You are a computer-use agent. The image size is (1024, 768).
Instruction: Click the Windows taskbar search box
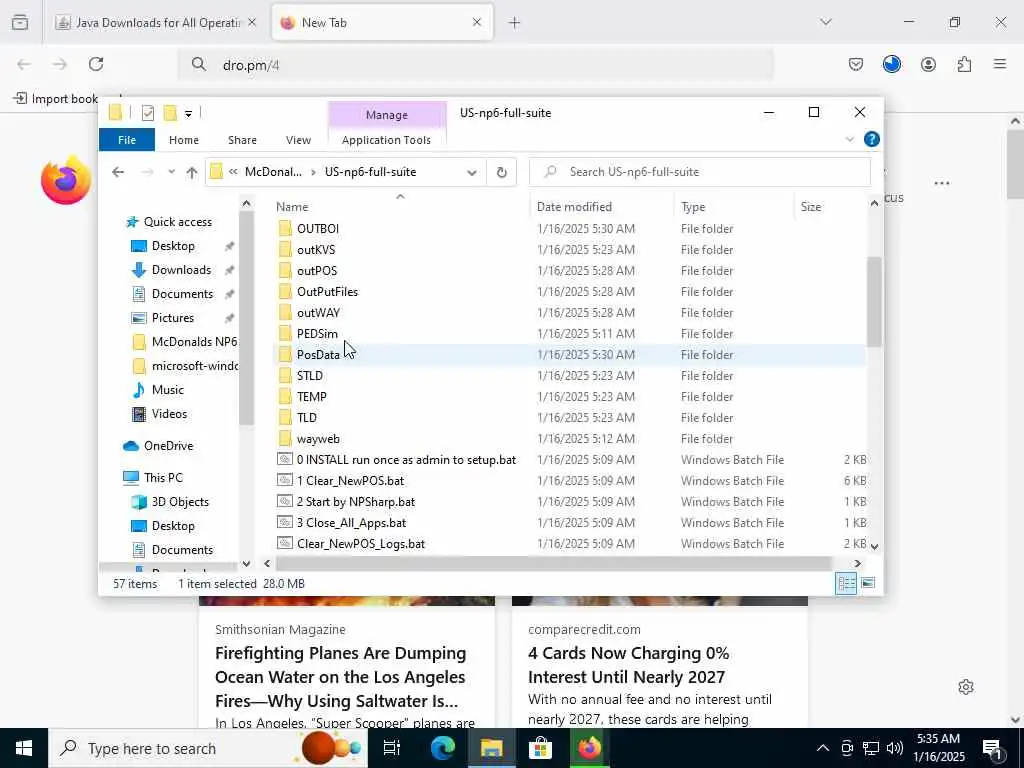pos(208,748)
